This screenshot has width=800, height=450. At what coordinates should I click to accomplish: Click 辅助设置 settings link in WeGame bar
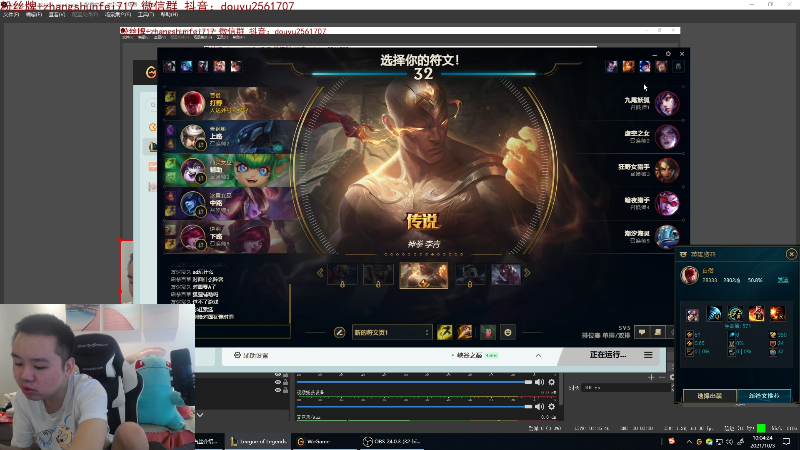[251, 355]
